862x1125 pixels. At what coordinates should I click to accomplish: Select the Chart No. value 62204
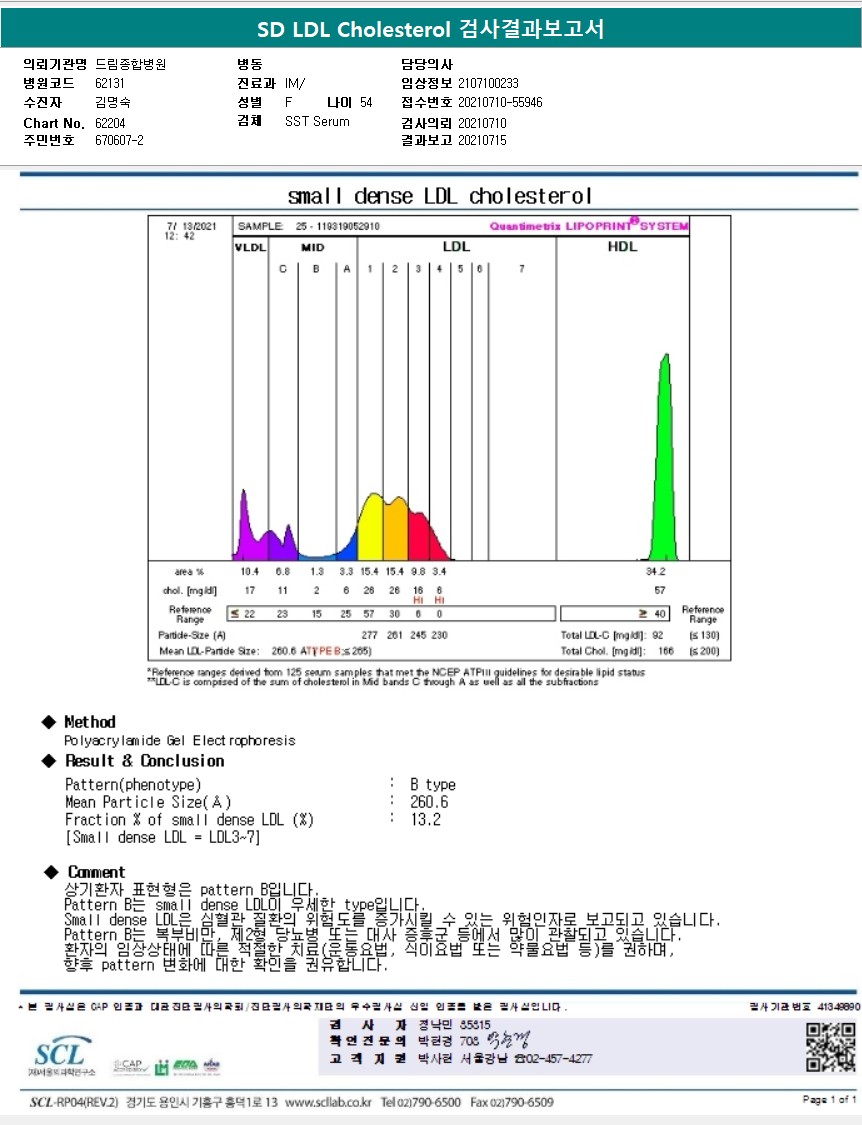point(110,122)
